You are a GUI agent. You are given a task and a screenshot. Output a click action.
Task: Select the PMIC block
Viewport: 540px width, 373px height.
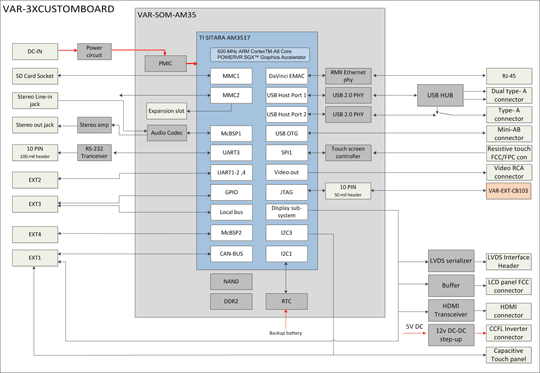tap(166, 64)
